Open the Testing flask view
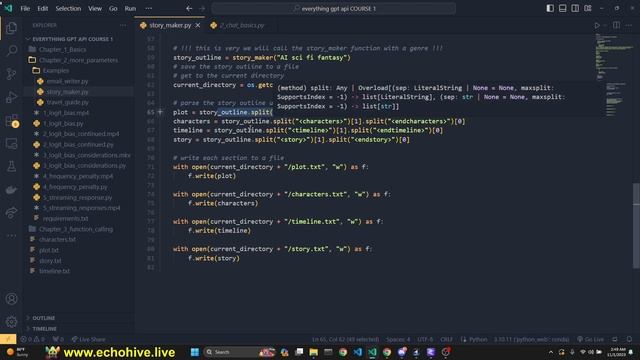The image size is (640, 360). (x=11, y=167)
